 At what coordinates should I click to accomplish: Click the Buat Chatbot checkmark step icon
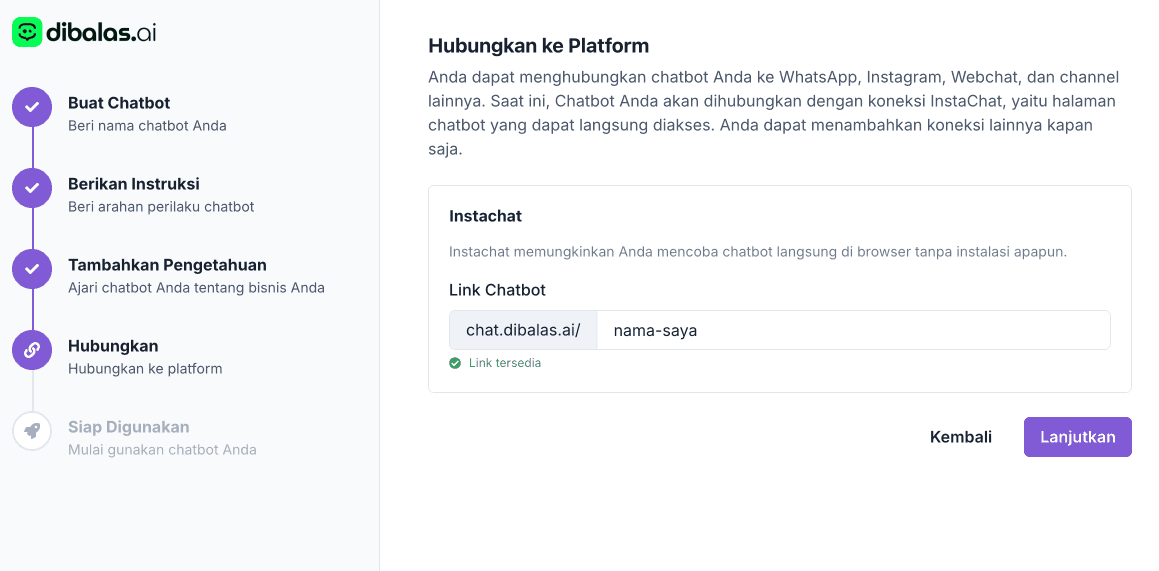32,107
